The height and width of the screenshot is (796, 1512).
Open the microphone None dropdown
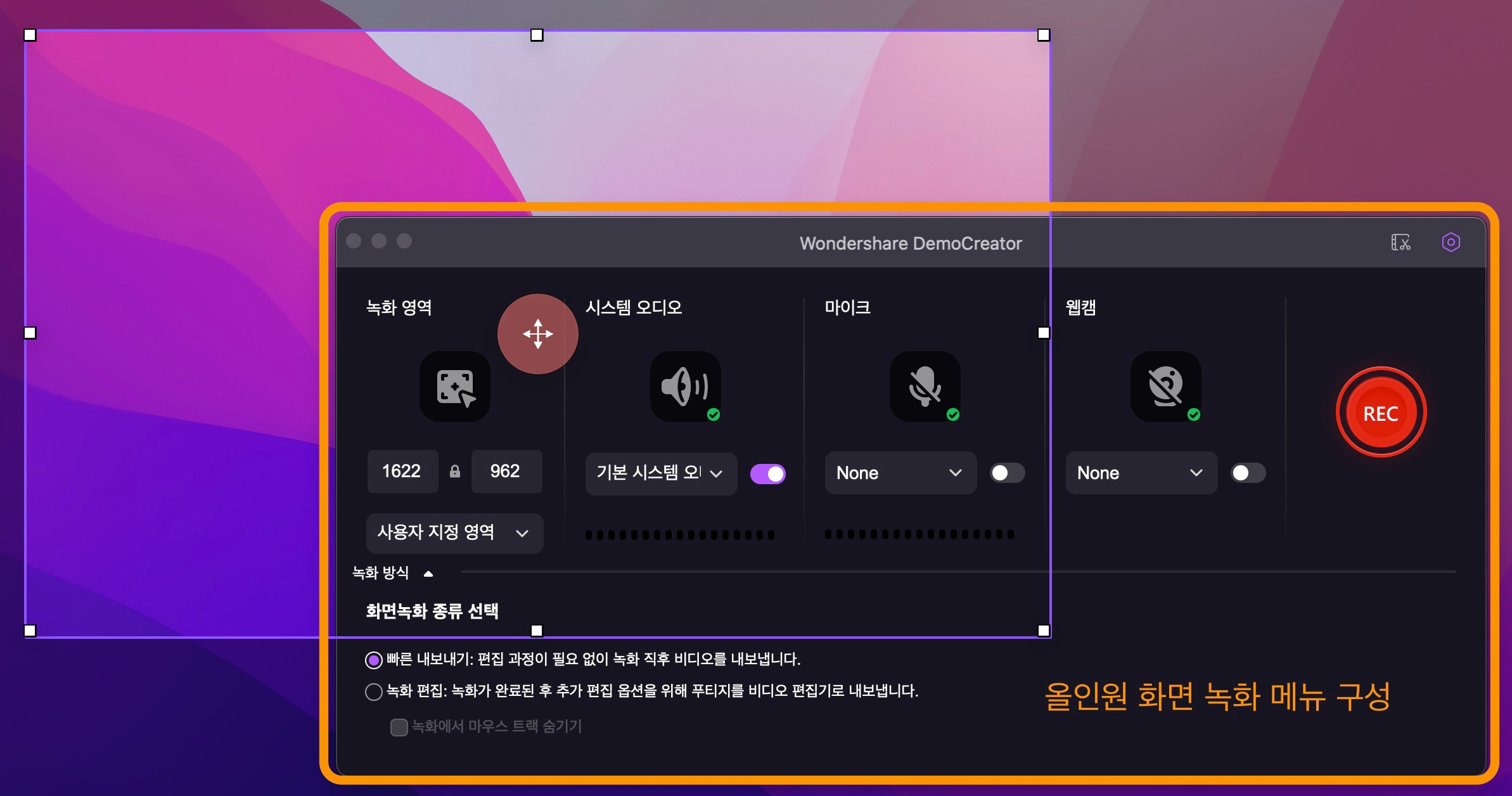(x=900, y=473)
